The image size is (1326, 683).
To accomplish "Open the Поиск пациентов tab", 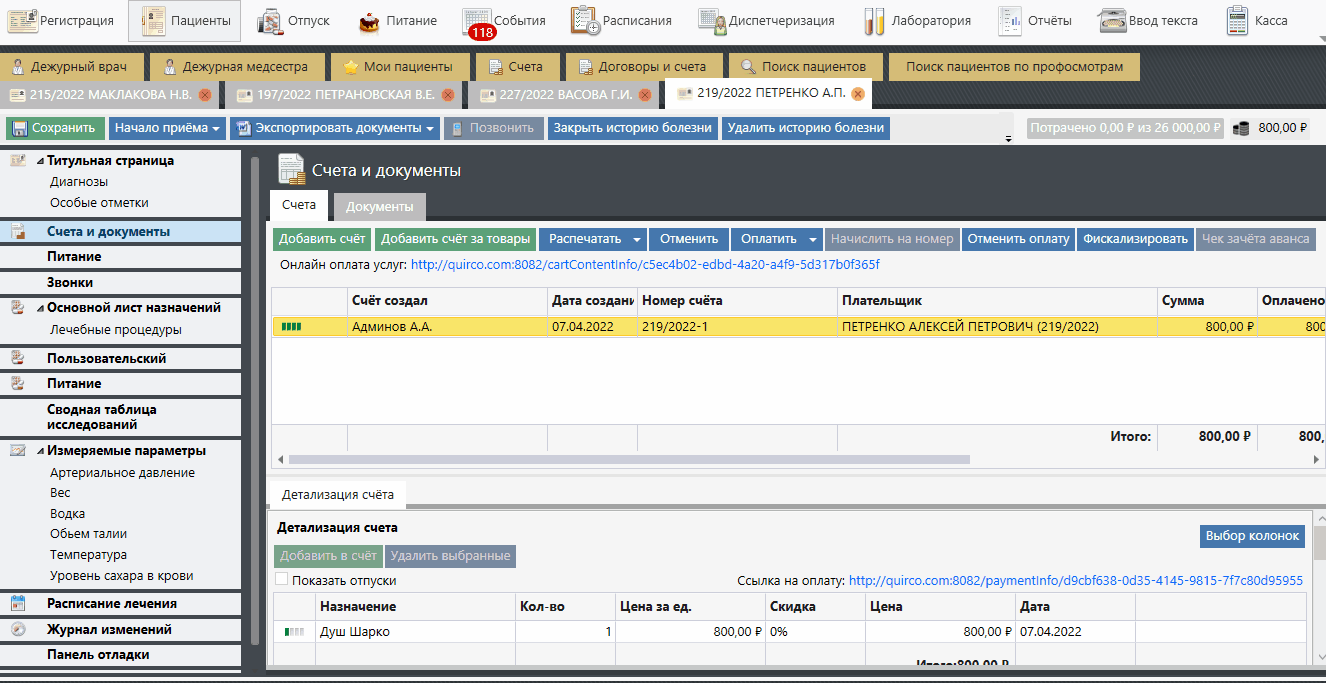I will click(x=804, y=67).
